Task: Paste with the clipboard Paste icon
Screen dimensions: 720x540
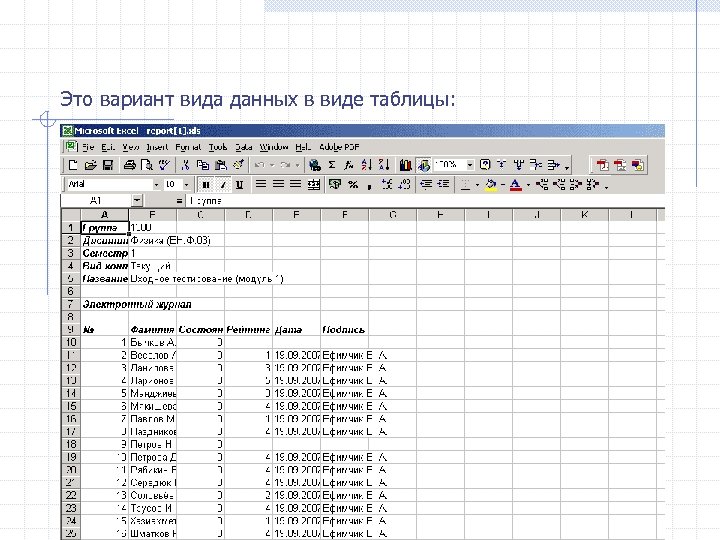Action: 221,165
